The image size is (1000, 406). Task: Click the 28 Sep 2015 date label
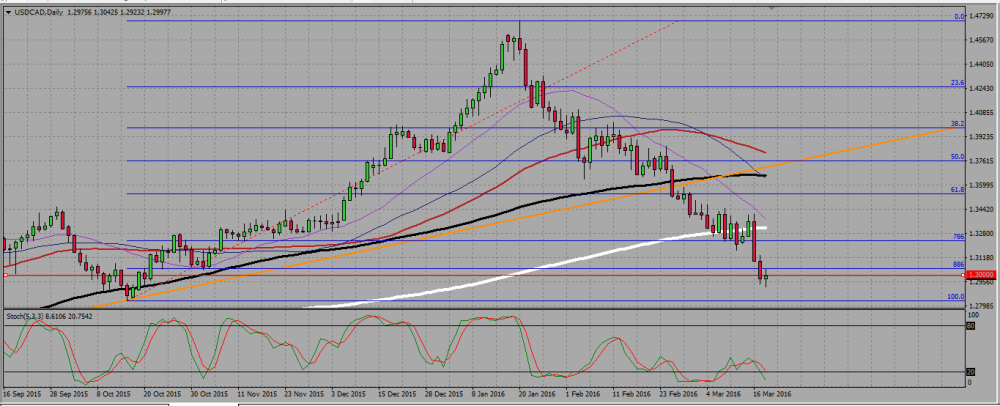[70, 395]
